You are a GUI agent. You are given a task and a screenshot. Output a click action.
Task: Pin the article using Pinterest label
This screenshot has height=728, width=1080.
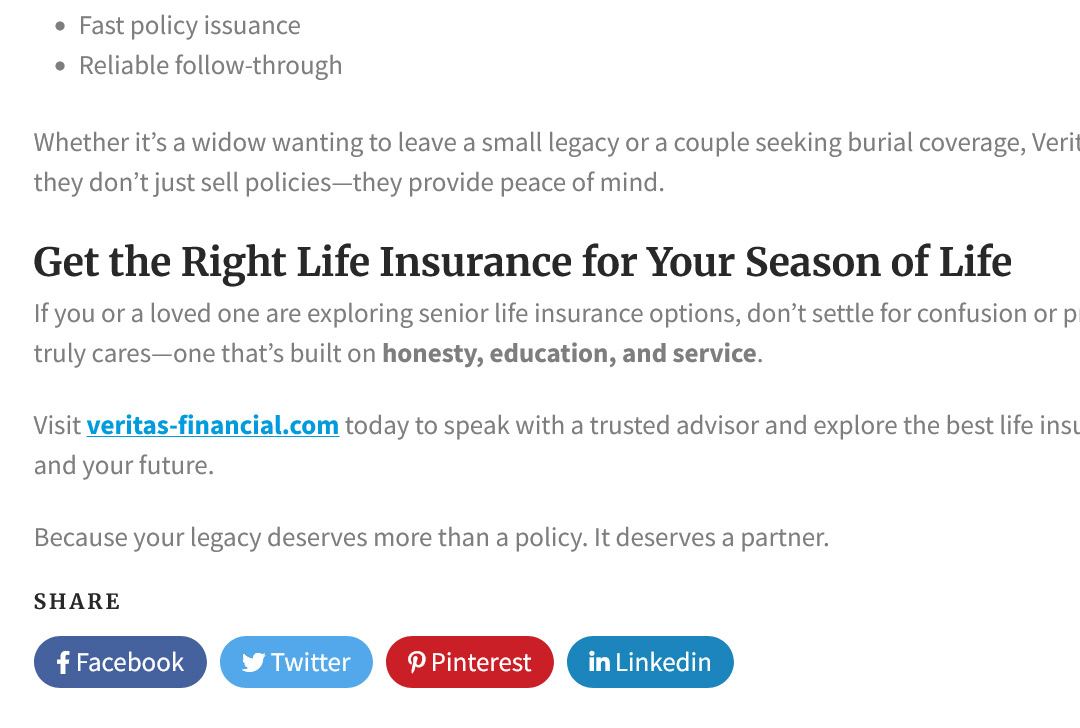(x=481, y=663)
